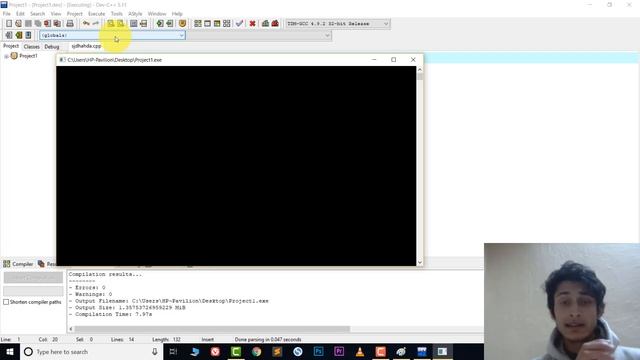Select the Project sidebar tab
This screenshot has width=640, height=360.
click(x=11, y=46)
